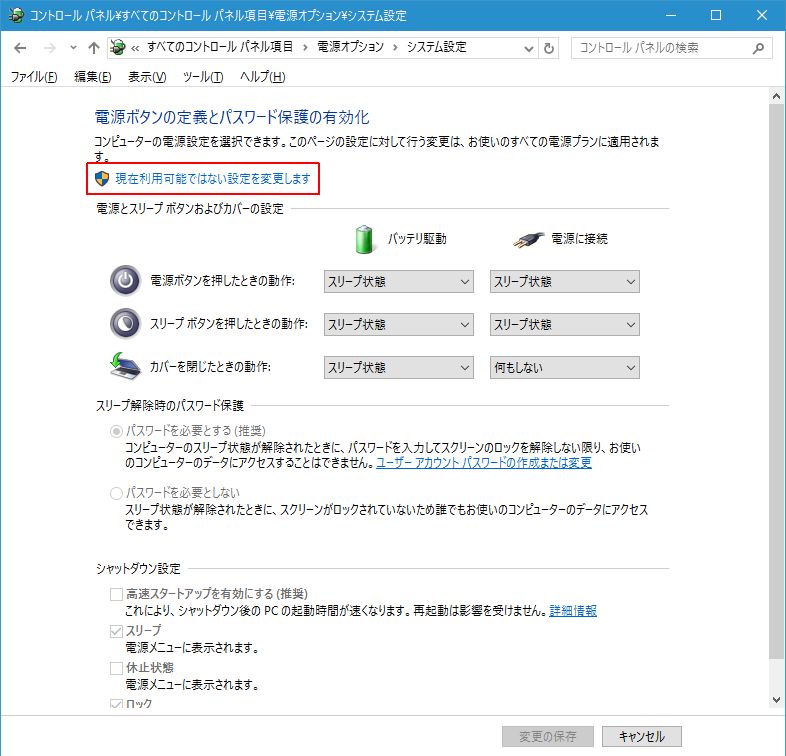Click the search magnifier icon

point(759,48)
